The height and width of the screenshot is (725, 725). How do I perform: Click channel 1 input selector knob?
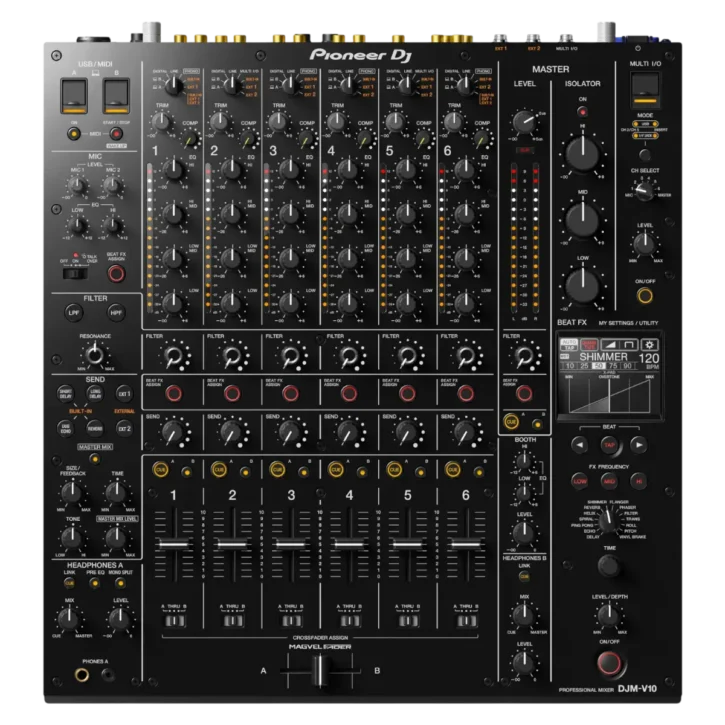coord(173,85)
